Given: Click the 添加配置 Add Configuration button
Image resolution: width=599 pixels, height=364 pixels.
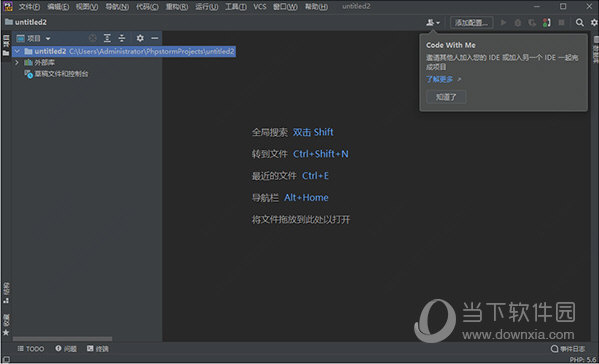Looking at the screenshot, I should pos(471,23).
